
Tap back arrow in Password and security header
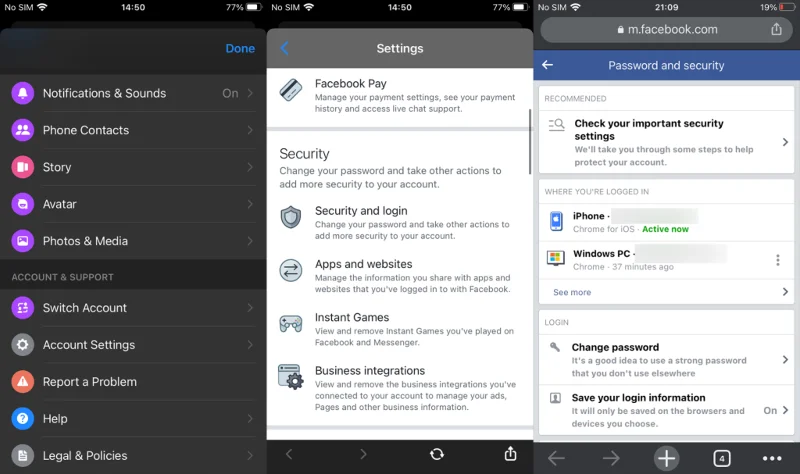[x=547, y=65]
